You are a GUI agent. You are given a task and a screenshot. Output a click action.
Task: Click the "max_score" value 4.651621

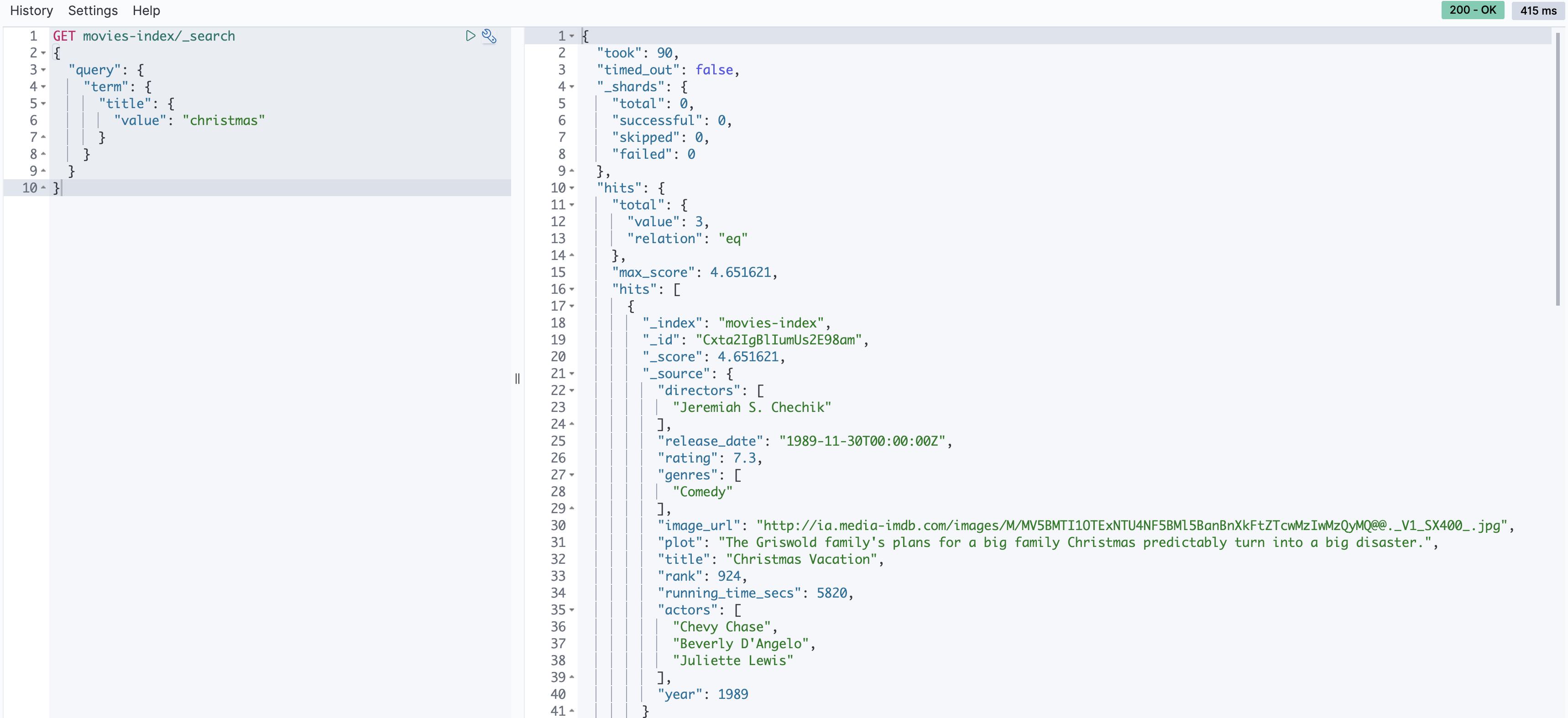740,273
